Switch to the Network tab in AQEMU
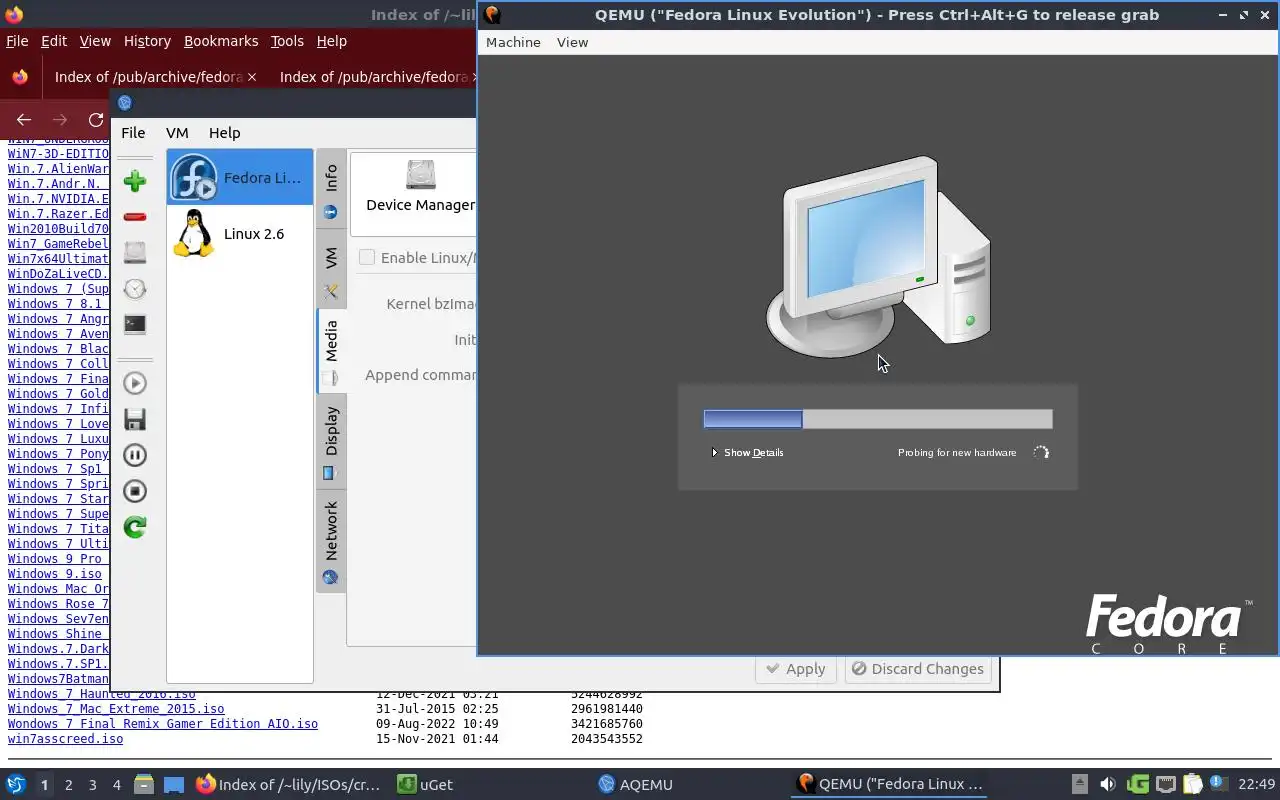Viewport: 1280px width, 800px height. point(331,541)
